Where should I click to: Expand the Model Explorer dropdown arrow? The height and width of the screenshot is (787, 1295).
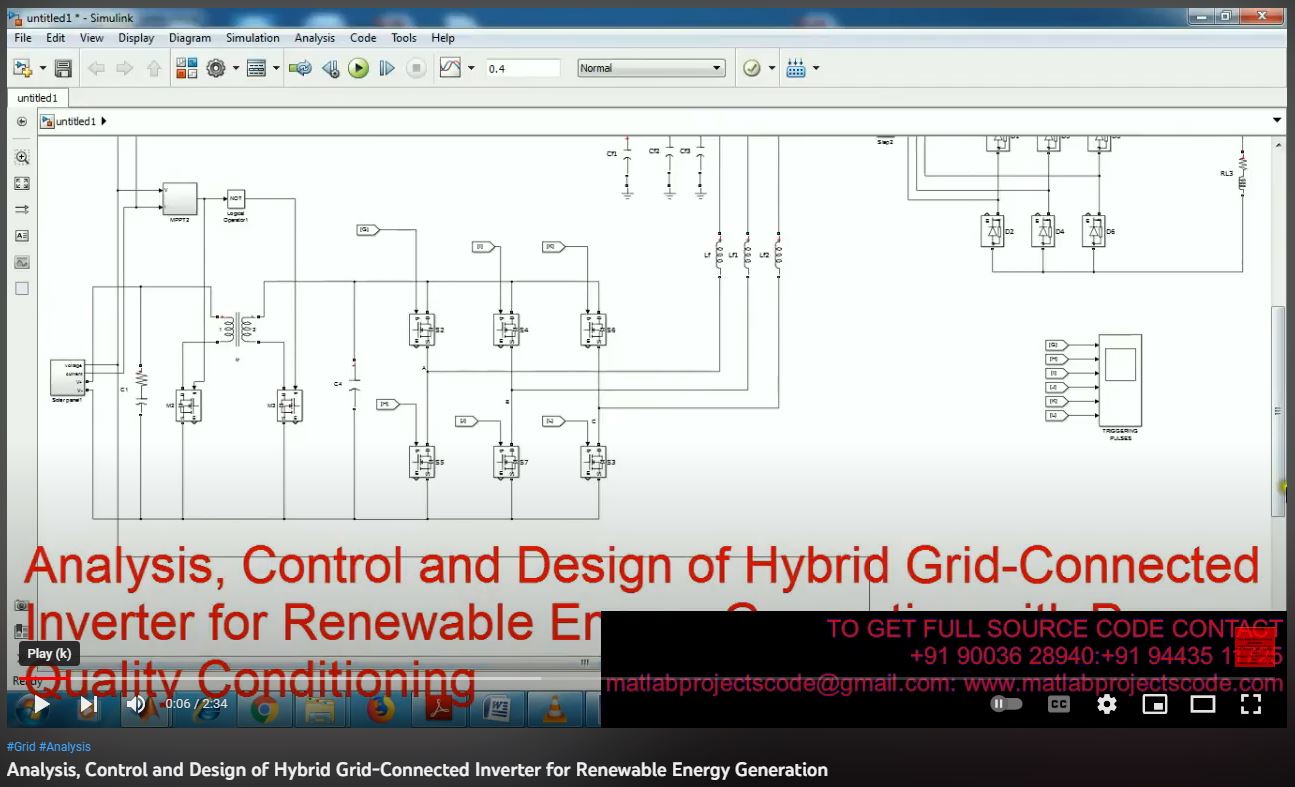pyautogui.click(x=276, y=68)
